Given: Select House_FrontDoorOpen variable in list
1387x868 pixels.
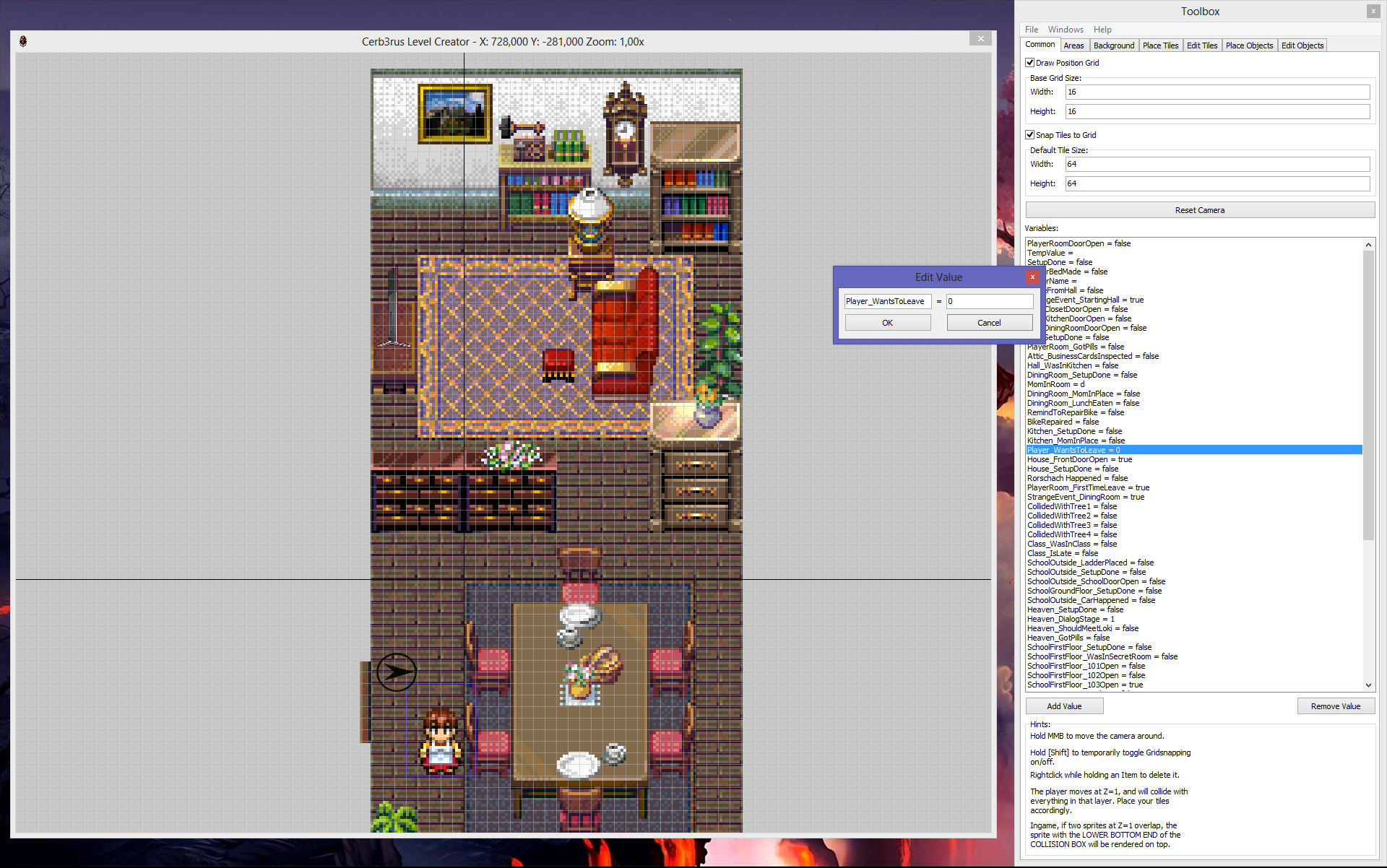Looking at the screenshot, I should click(x=1079, y=459).
